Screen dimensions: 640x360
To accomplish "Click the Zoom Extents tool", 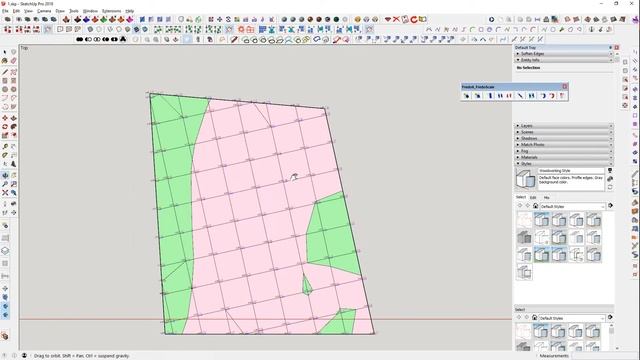I will [5, 193].
